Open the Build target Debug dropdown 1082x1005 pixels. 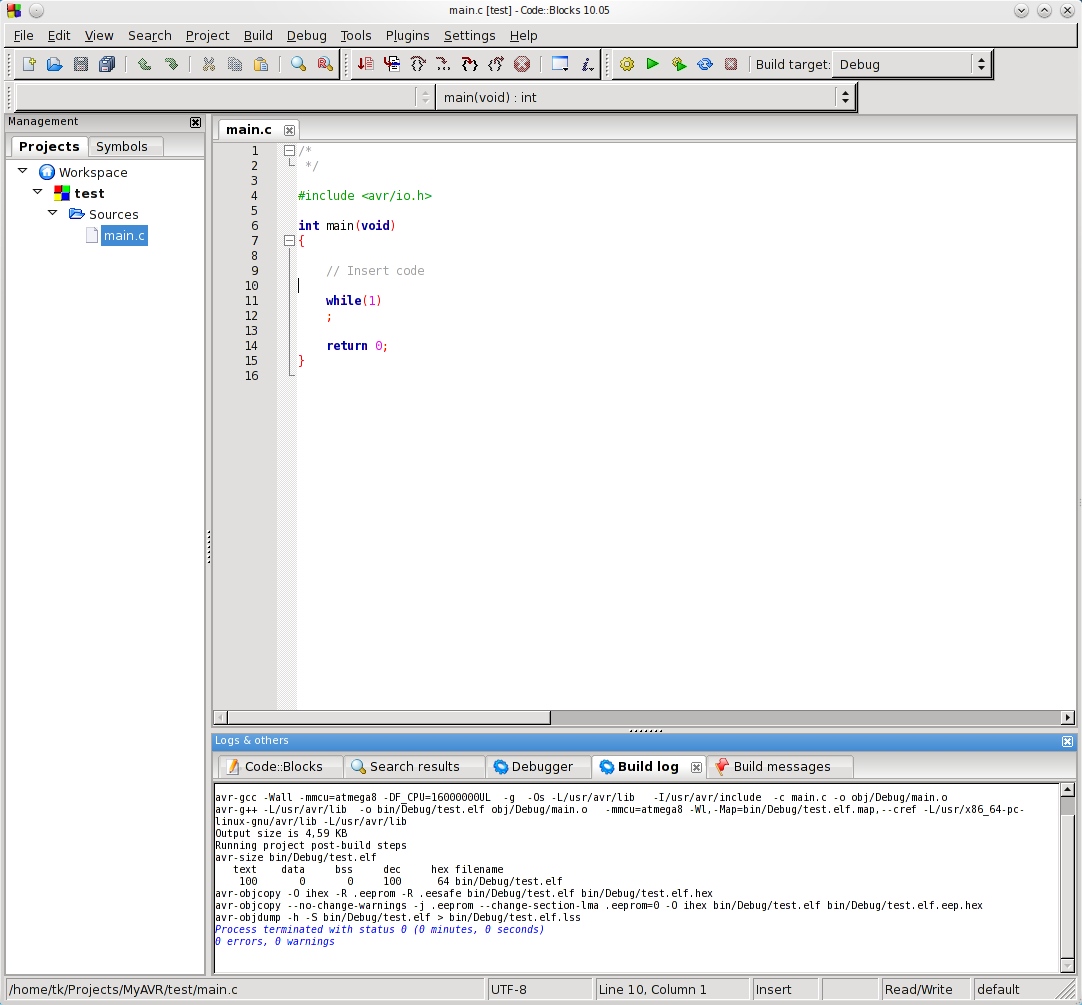(x=980, y=63)
